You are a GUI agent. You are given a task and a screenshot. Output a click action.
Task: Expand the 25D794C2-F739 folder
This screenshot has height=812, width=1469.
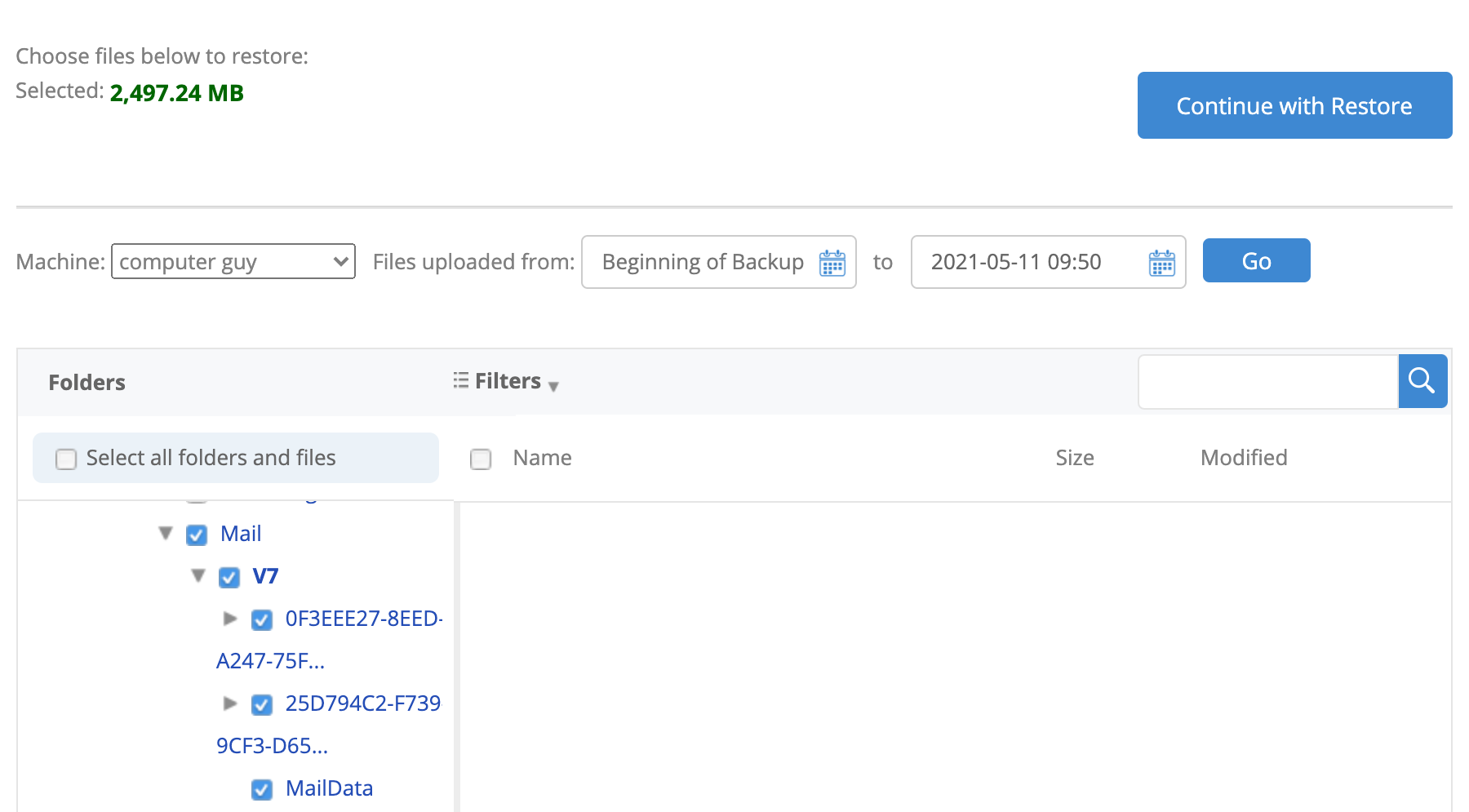(229, 703)
